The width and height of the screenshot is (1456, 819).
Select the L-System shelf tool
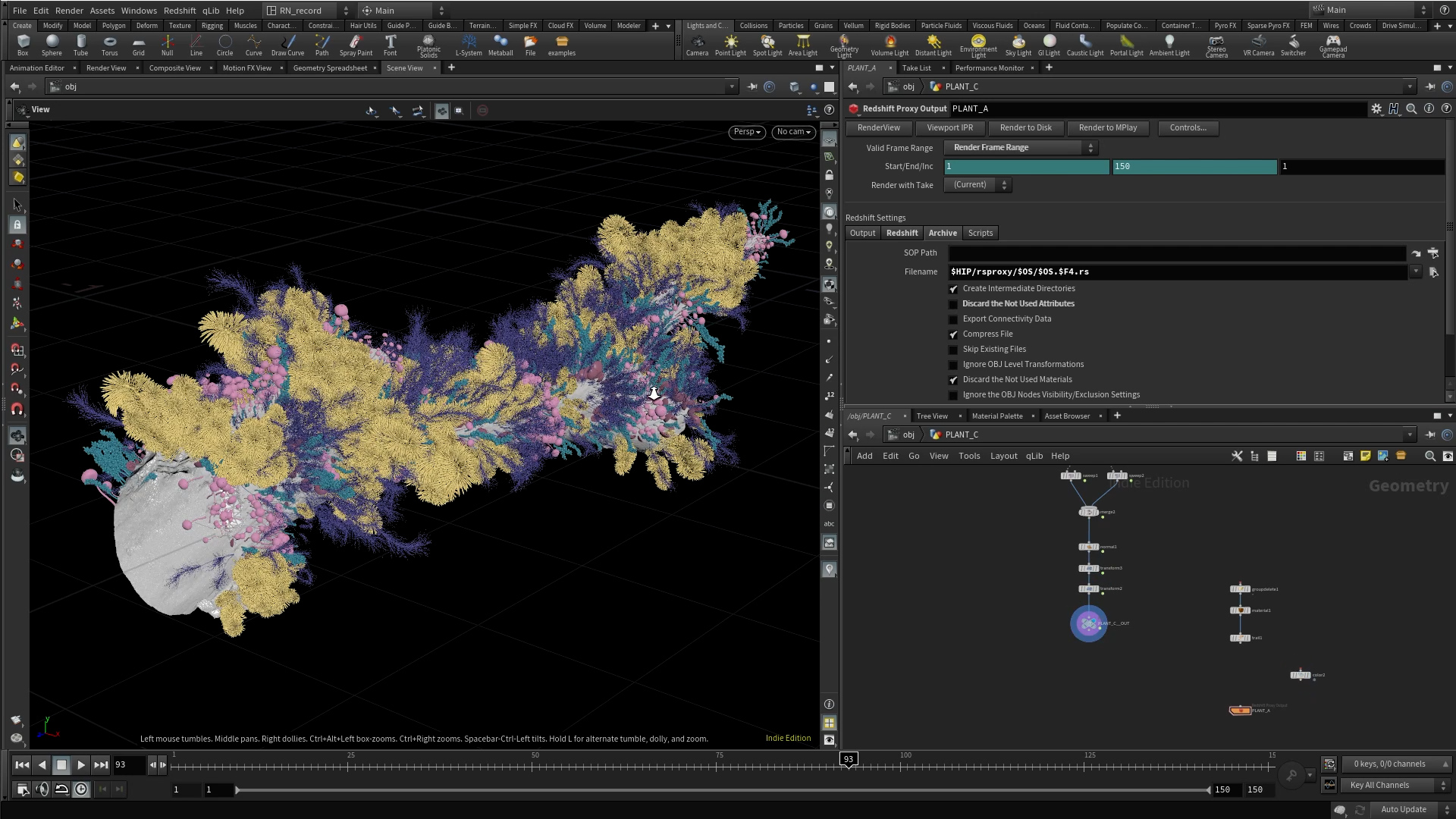pyautogui.click(x=469, y=45)
